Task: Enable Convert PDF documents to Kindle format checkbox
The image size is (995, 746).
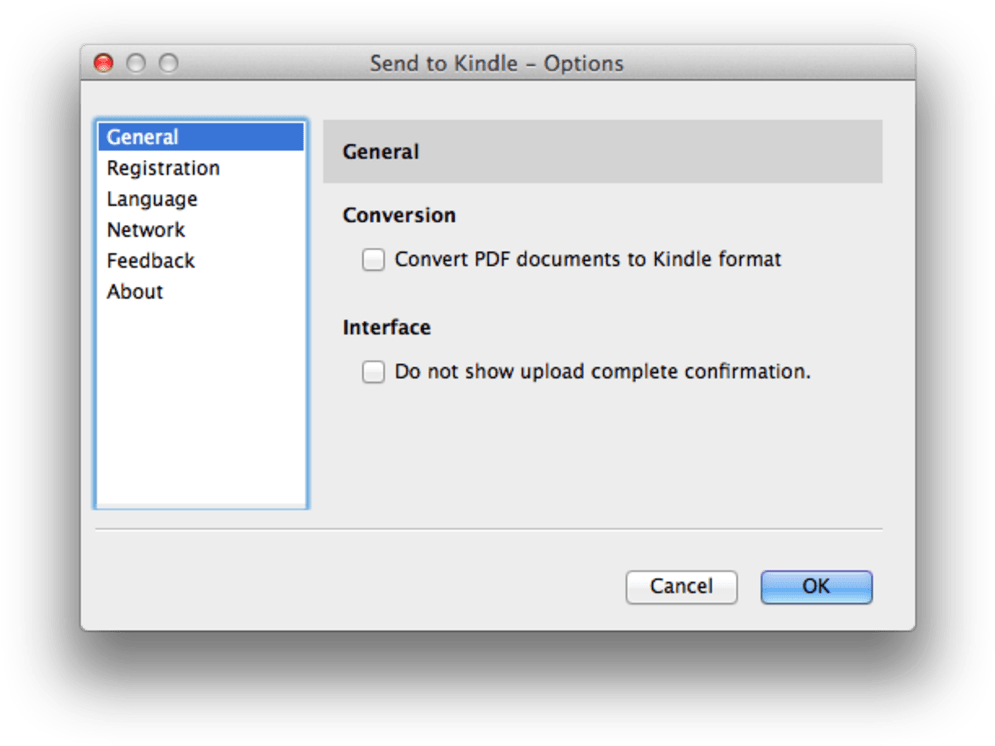Action: point(373,259)
